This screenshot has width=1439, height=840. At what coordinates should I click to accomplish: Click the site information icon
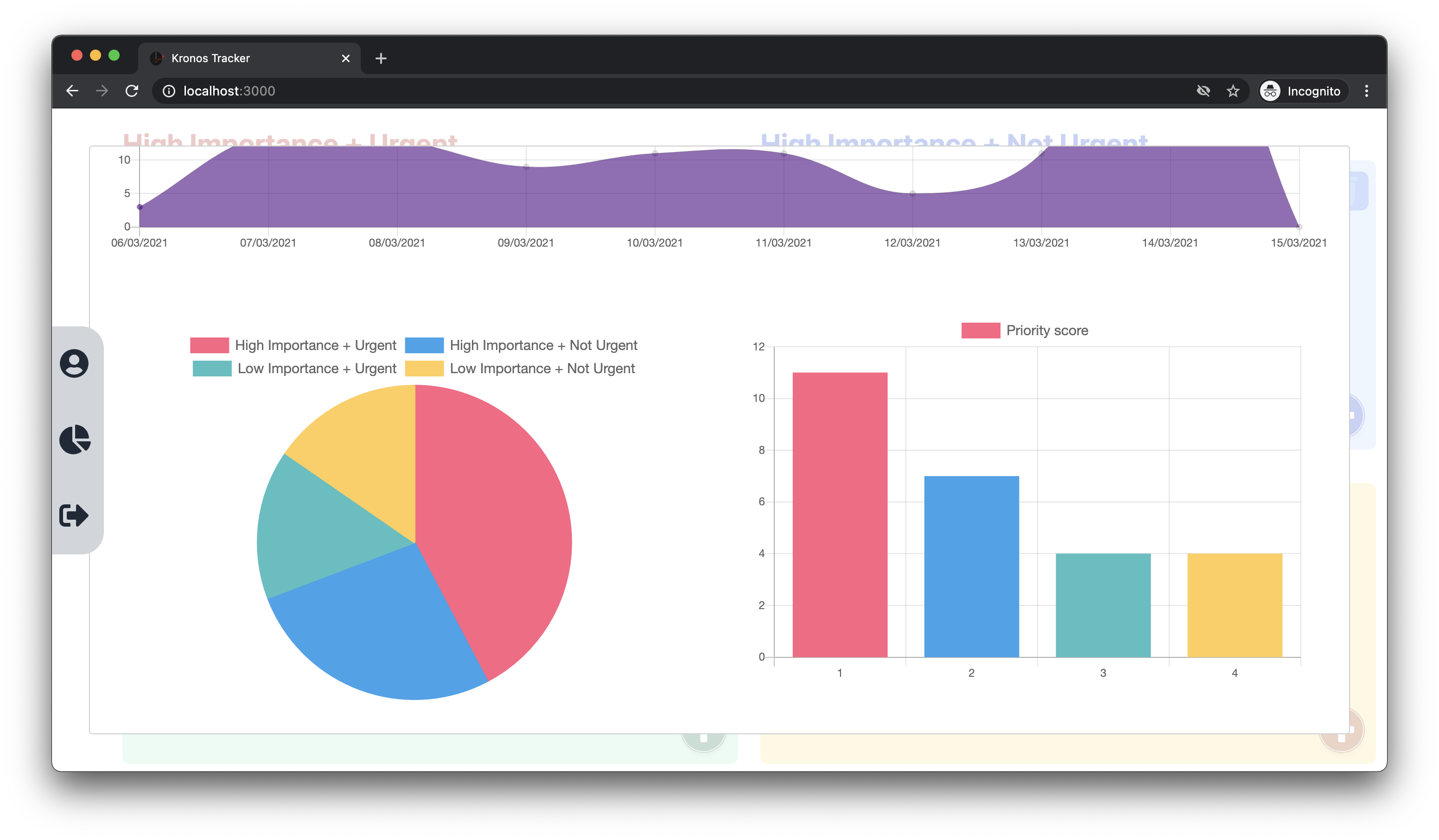tap(169, 91)
